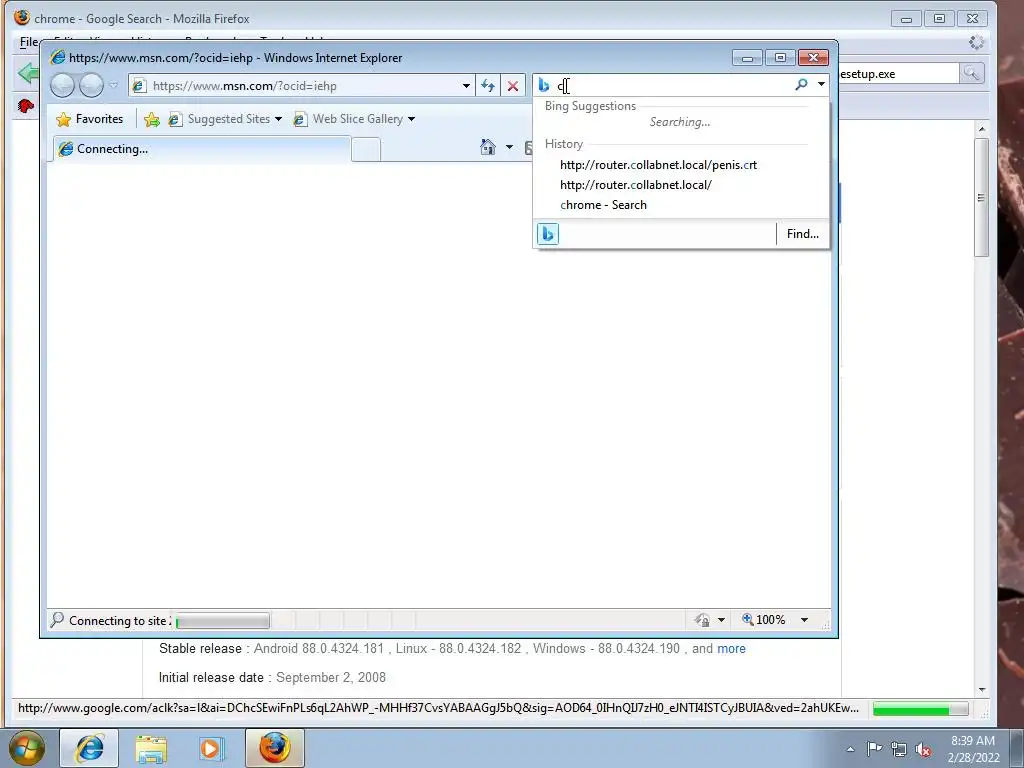Click the Internet Explorer taskbar icon
This screenshot has height=768, width=1024.
click(89, 748)
